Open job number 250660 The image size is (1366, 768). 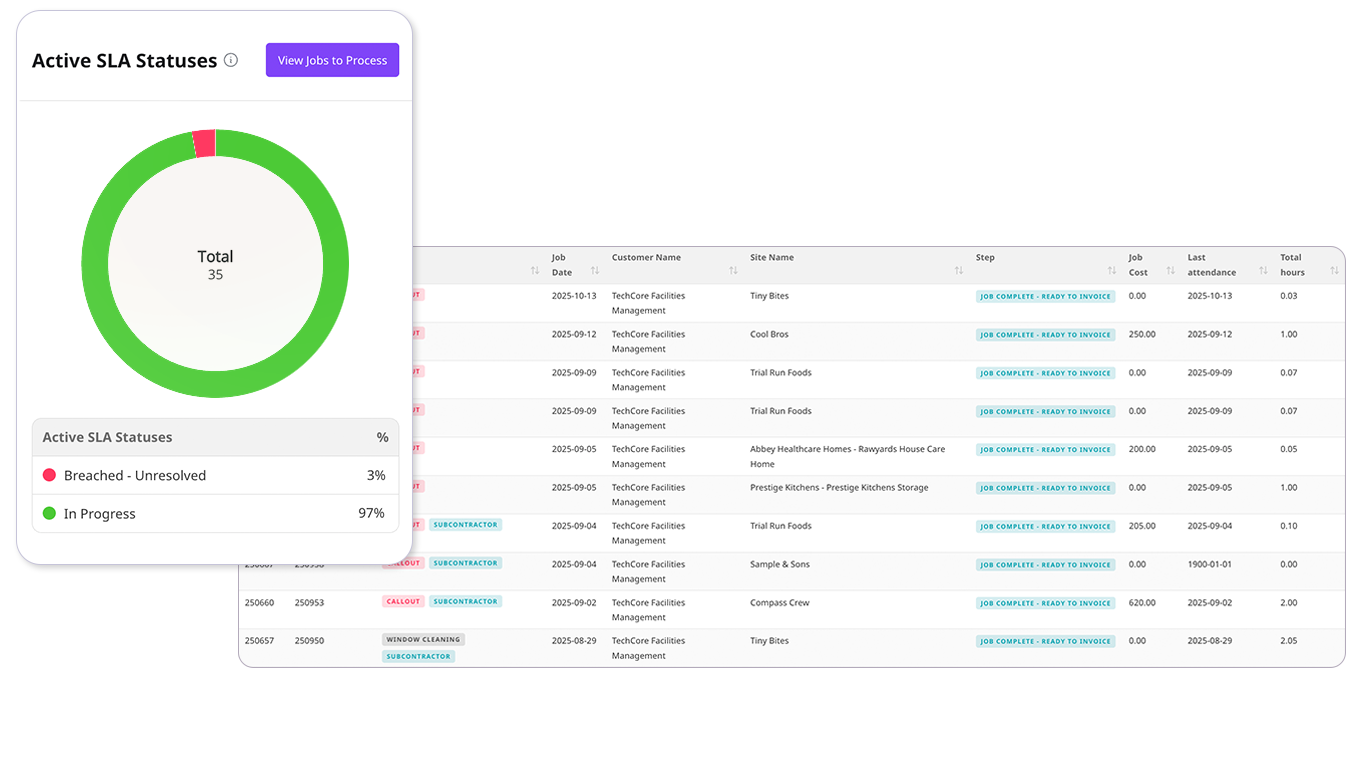(x=259, y=603)
